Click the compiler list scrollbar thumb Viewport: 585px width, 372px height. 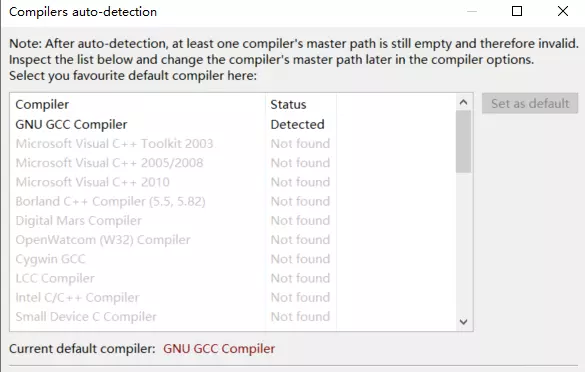click(x=463, y=142)
